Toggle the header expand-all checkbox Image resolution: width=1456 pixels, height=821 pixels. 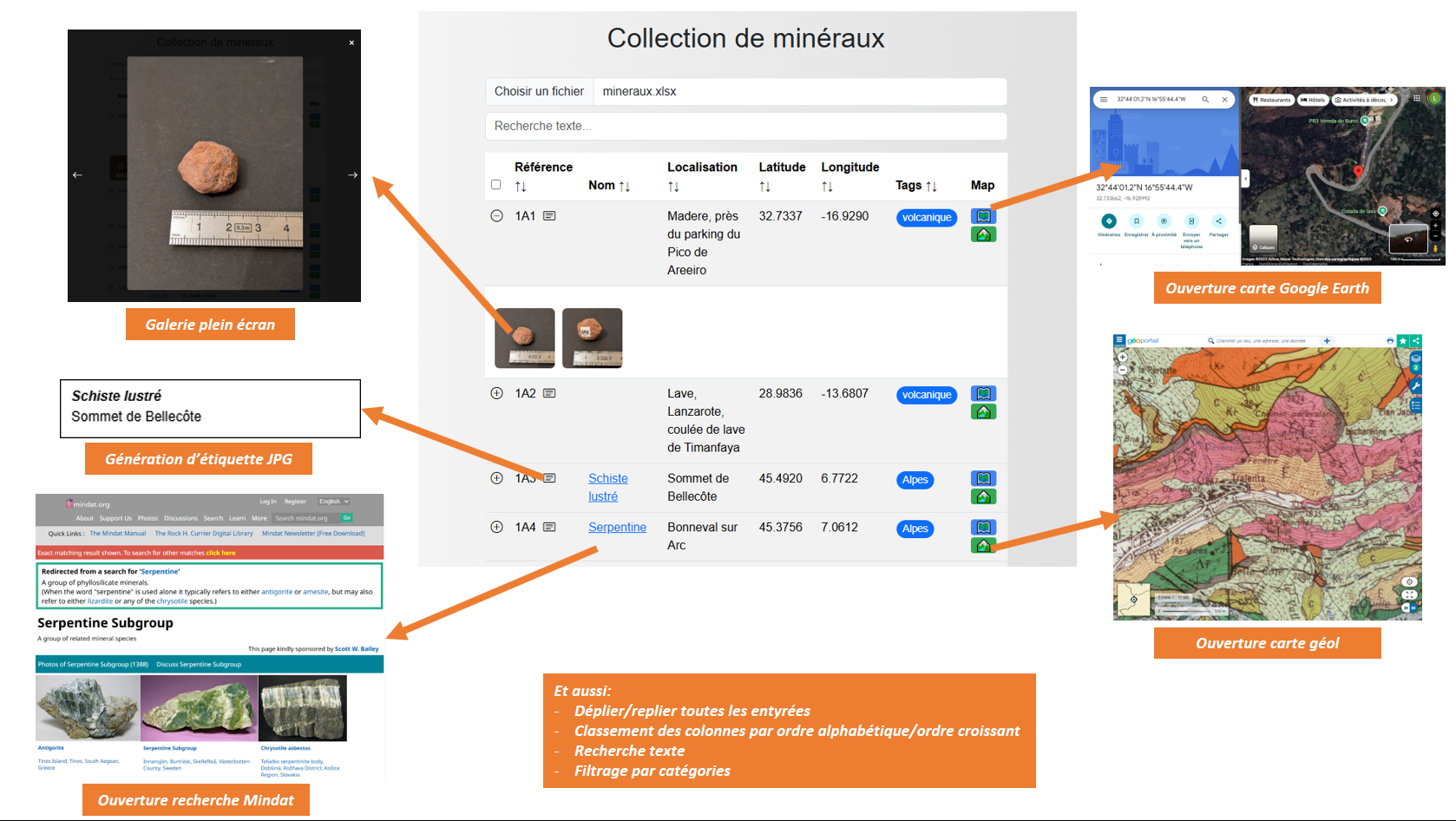click(496, 185)
